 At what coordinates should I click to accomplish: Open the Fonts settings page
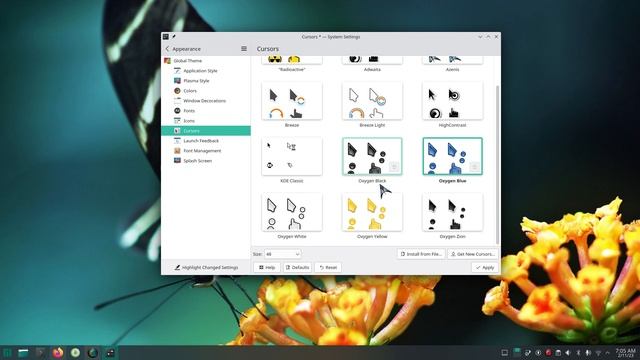pos(206,111)
